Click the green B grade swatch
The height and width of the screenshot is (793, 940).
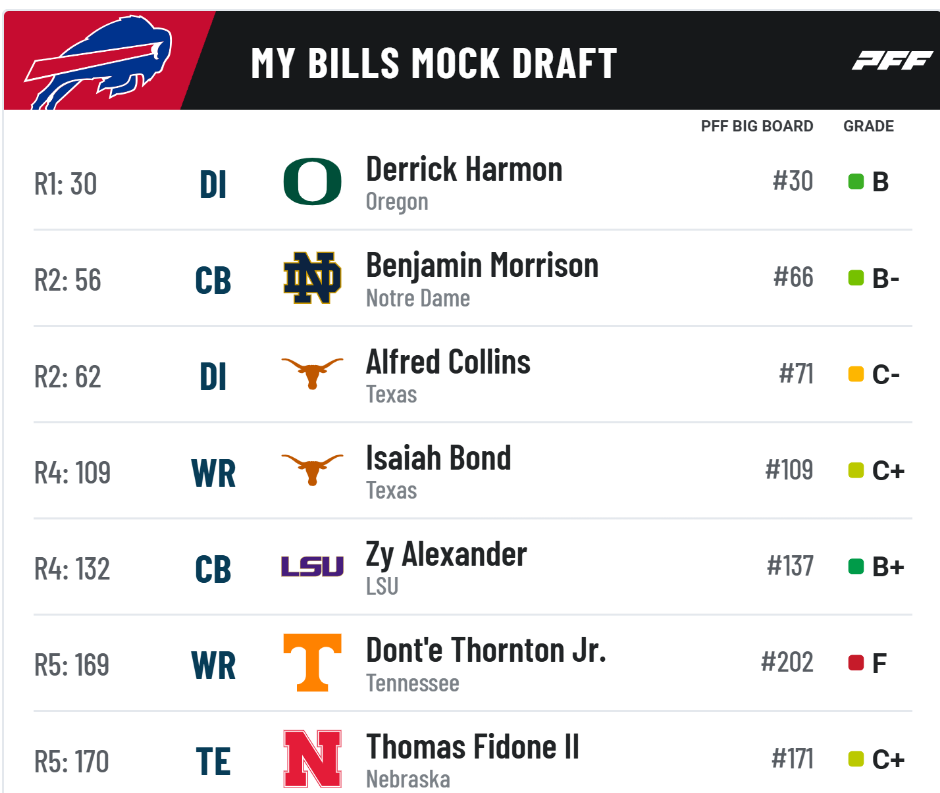(x=856, y=181)
